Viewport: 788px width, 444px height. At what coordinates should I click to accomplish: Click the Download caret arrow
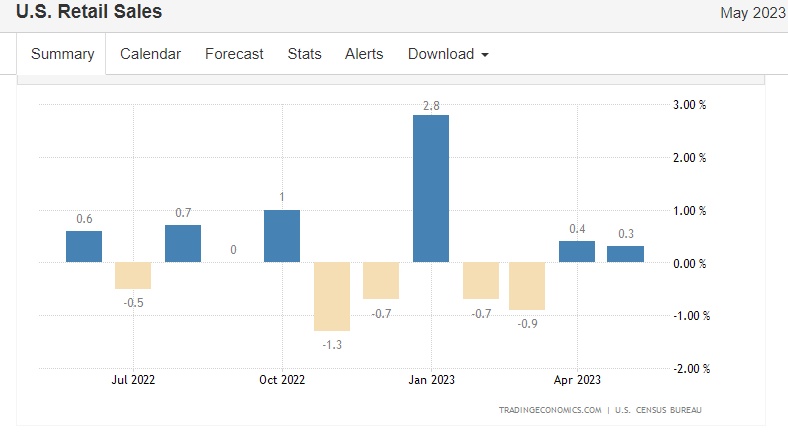click(485, 55)
